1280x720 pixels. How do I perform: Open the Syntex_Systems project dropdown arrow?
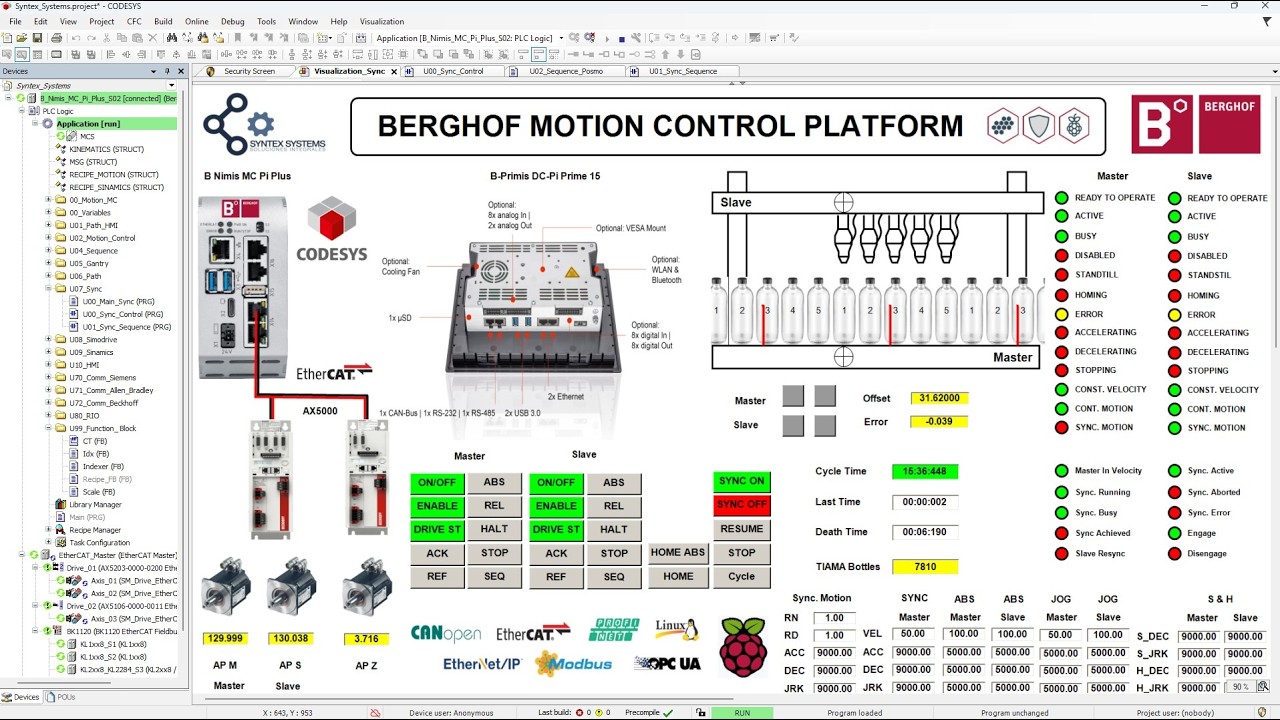tap(171, 86)
